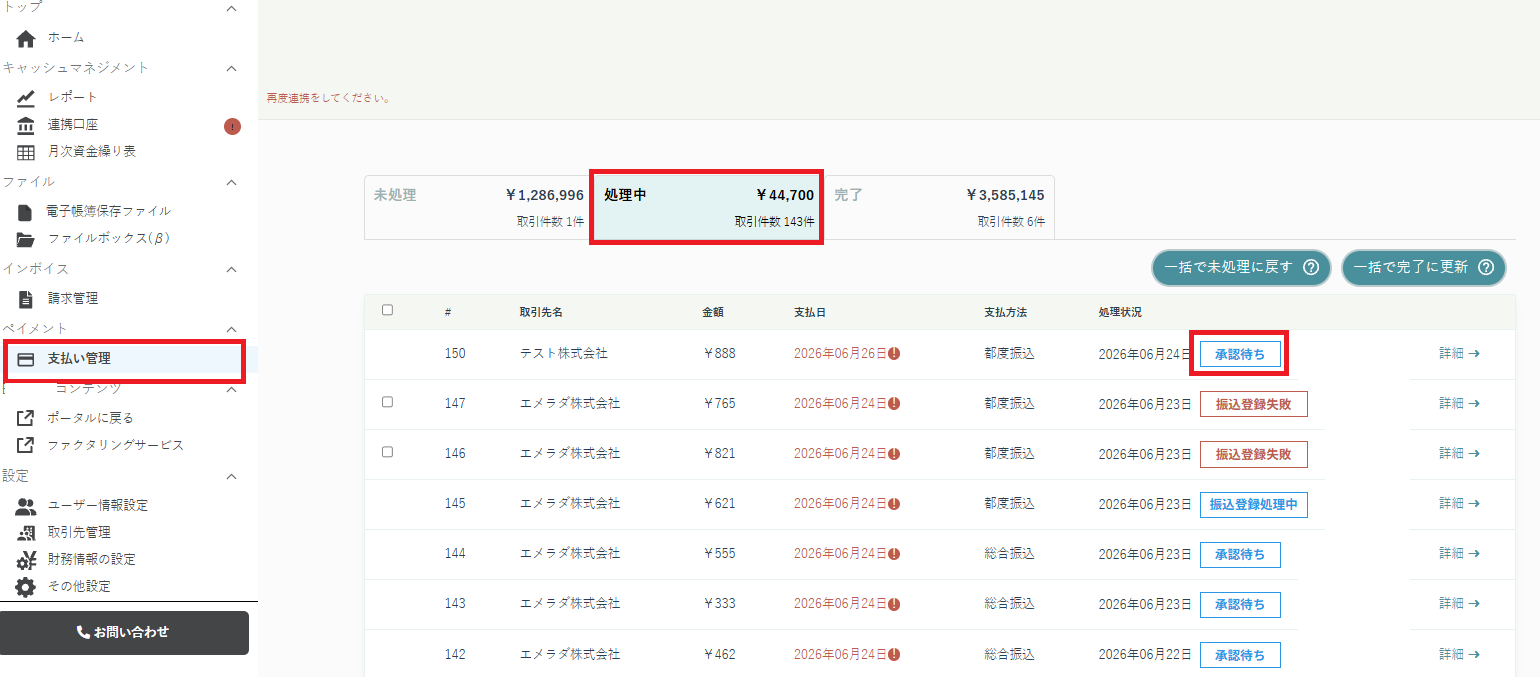Click the 取引先管理 building icon

pos(26,533)
